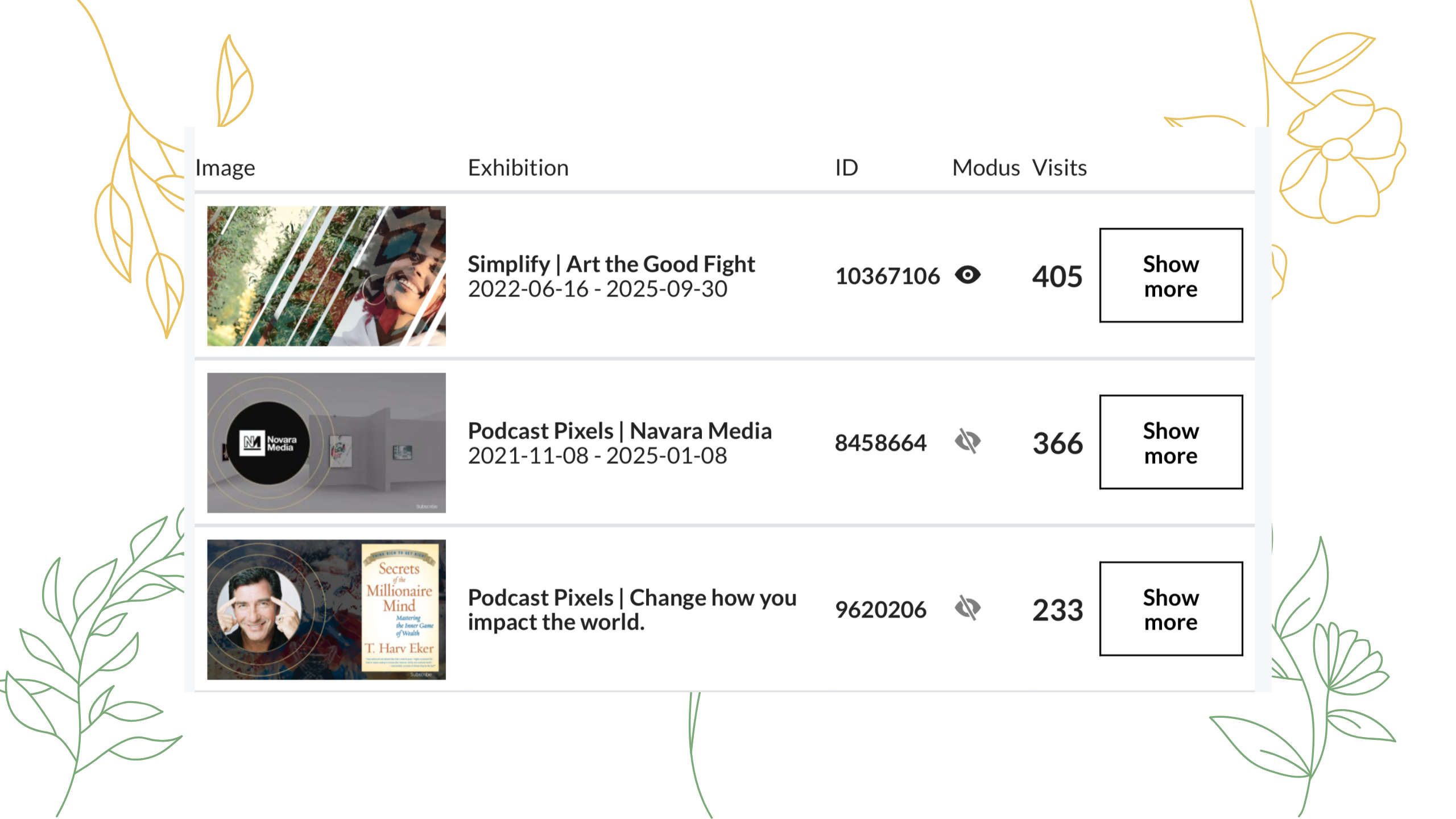Sort by the Visits column header
The height and width of the screenshot is (819, 1456).
(x=1059, y=168)
